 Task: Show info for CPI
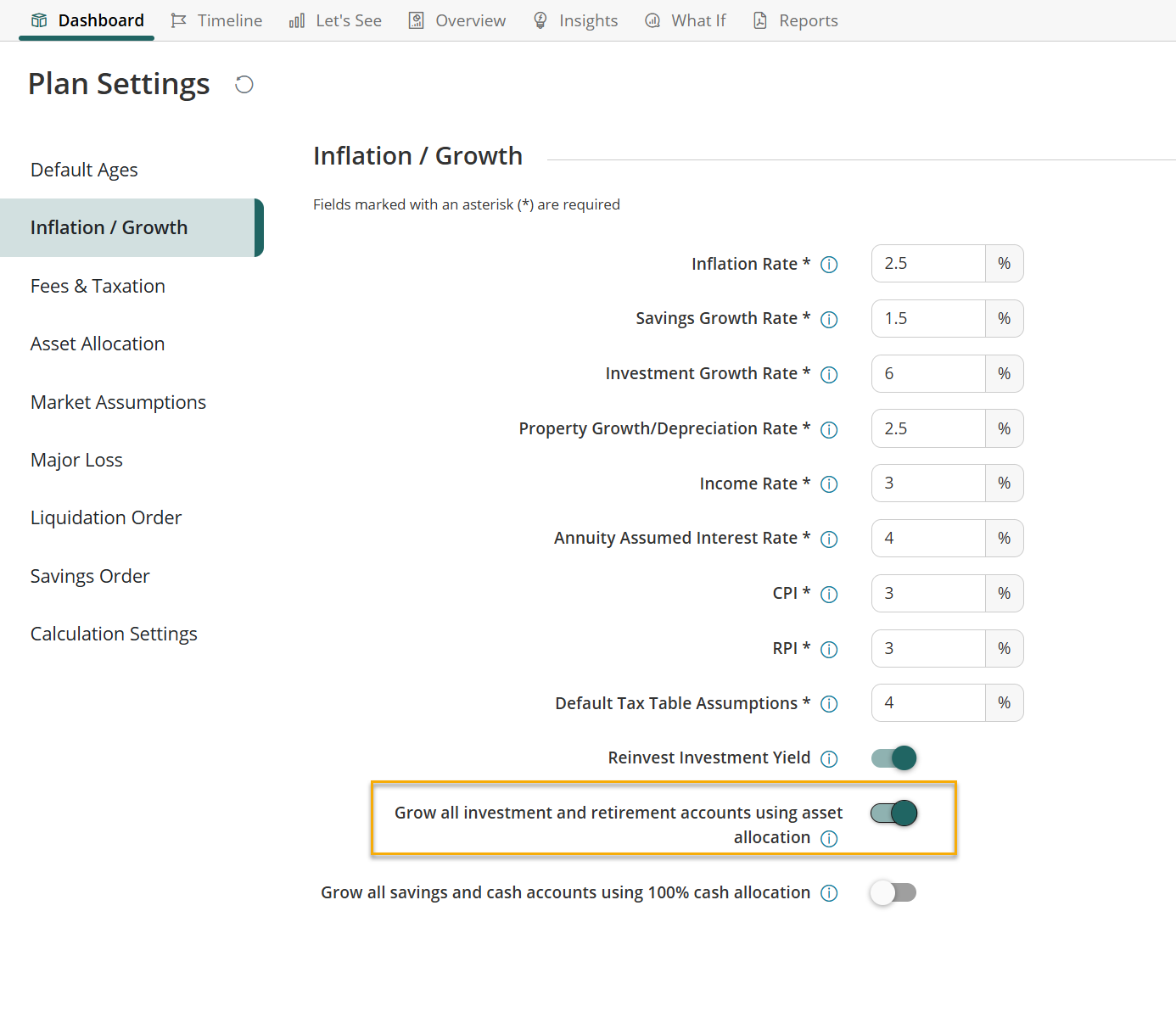pyautogui.click(x=830, y=595)
